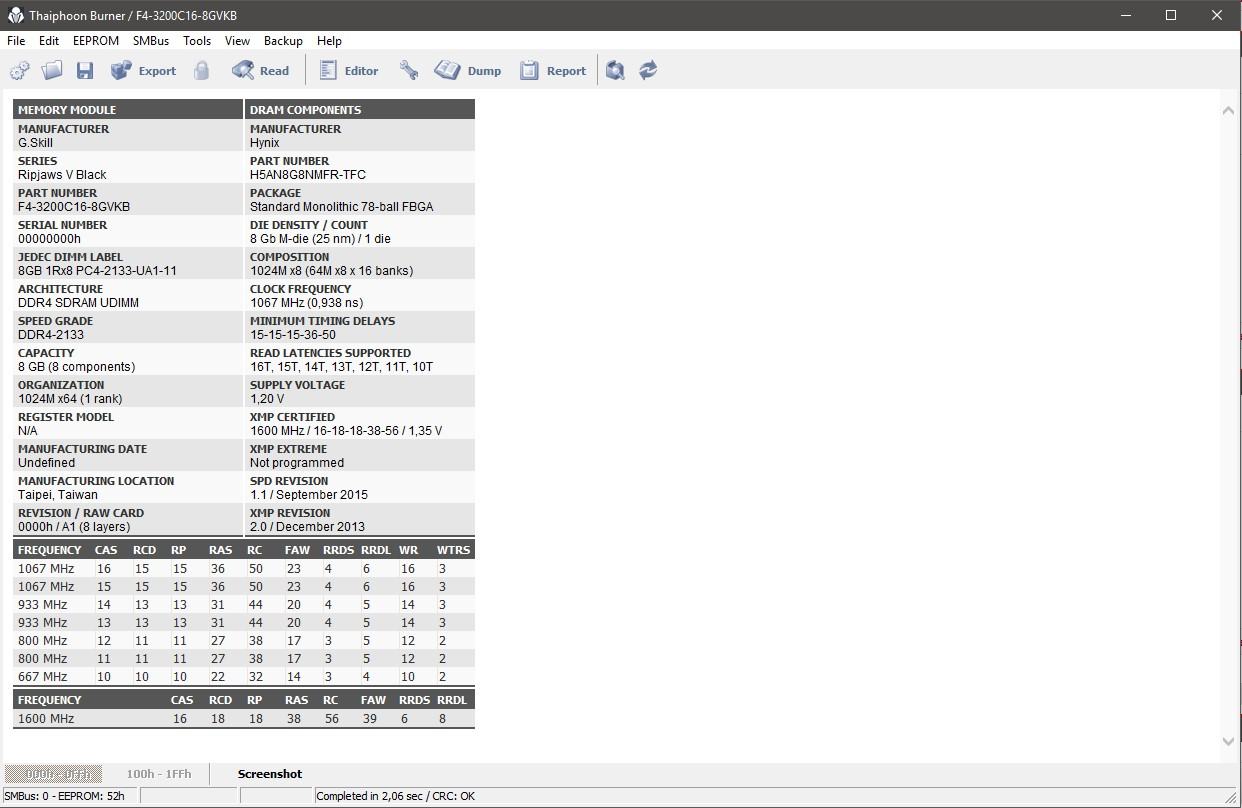This screenshot has height=808, width=1242.
Task: Click the SPD revision 1.1 / September 2015
Action: (309, 495)
